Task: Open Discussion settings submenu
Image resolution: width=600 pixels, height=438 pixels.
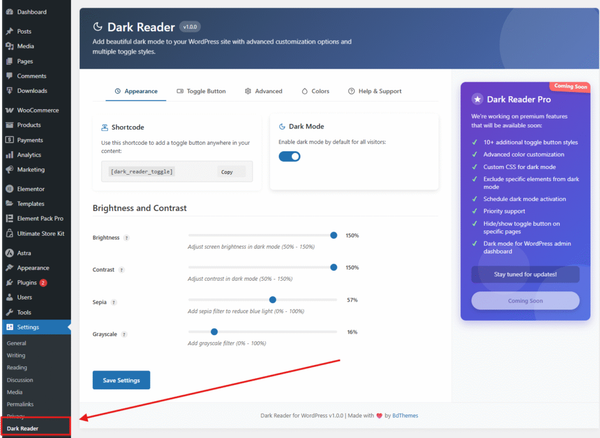Action: (x=20, y=380)
